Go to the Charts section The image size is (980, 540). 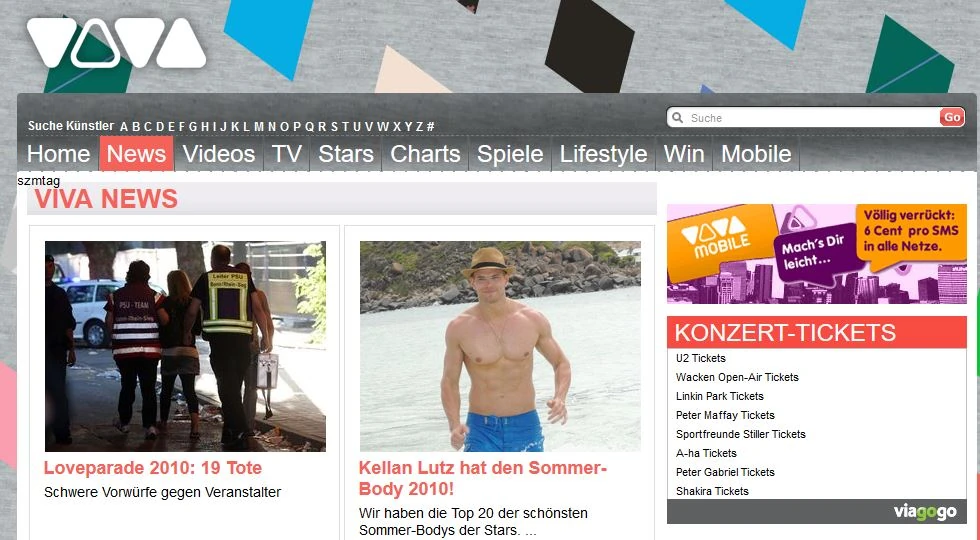[x=425, y=154]
